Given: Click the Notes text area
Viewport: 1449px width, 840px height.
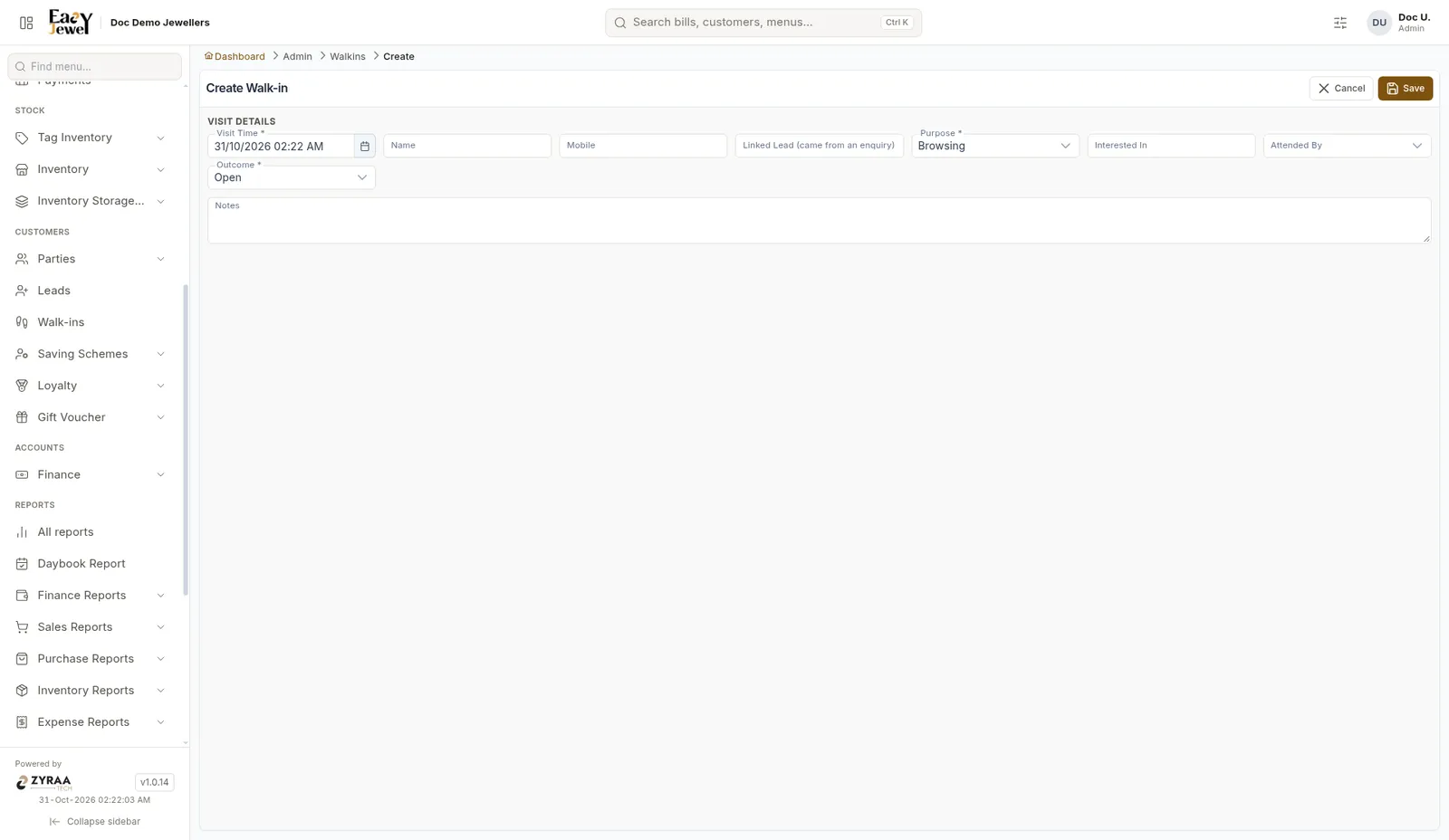Looking at the screenshot, I should pyautogui.click(x=819, y=221).
